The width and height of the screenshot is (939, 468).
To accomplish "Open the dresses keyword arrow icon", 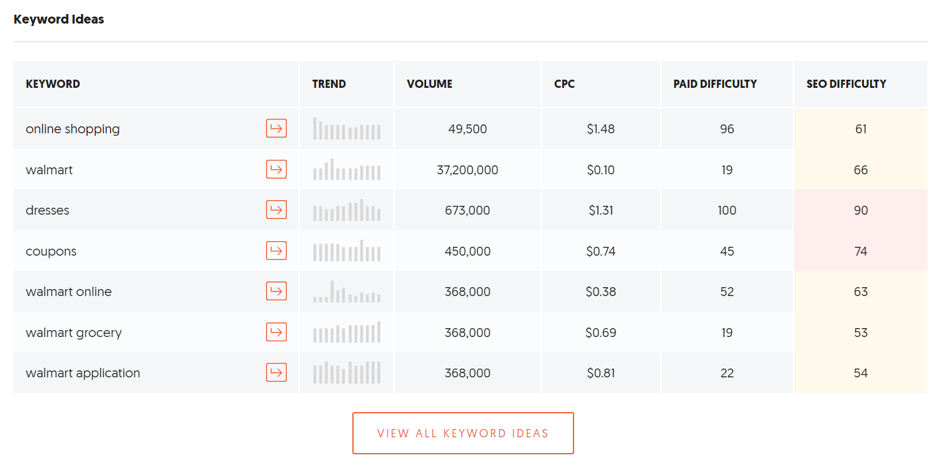I will [x=276, y=210].
